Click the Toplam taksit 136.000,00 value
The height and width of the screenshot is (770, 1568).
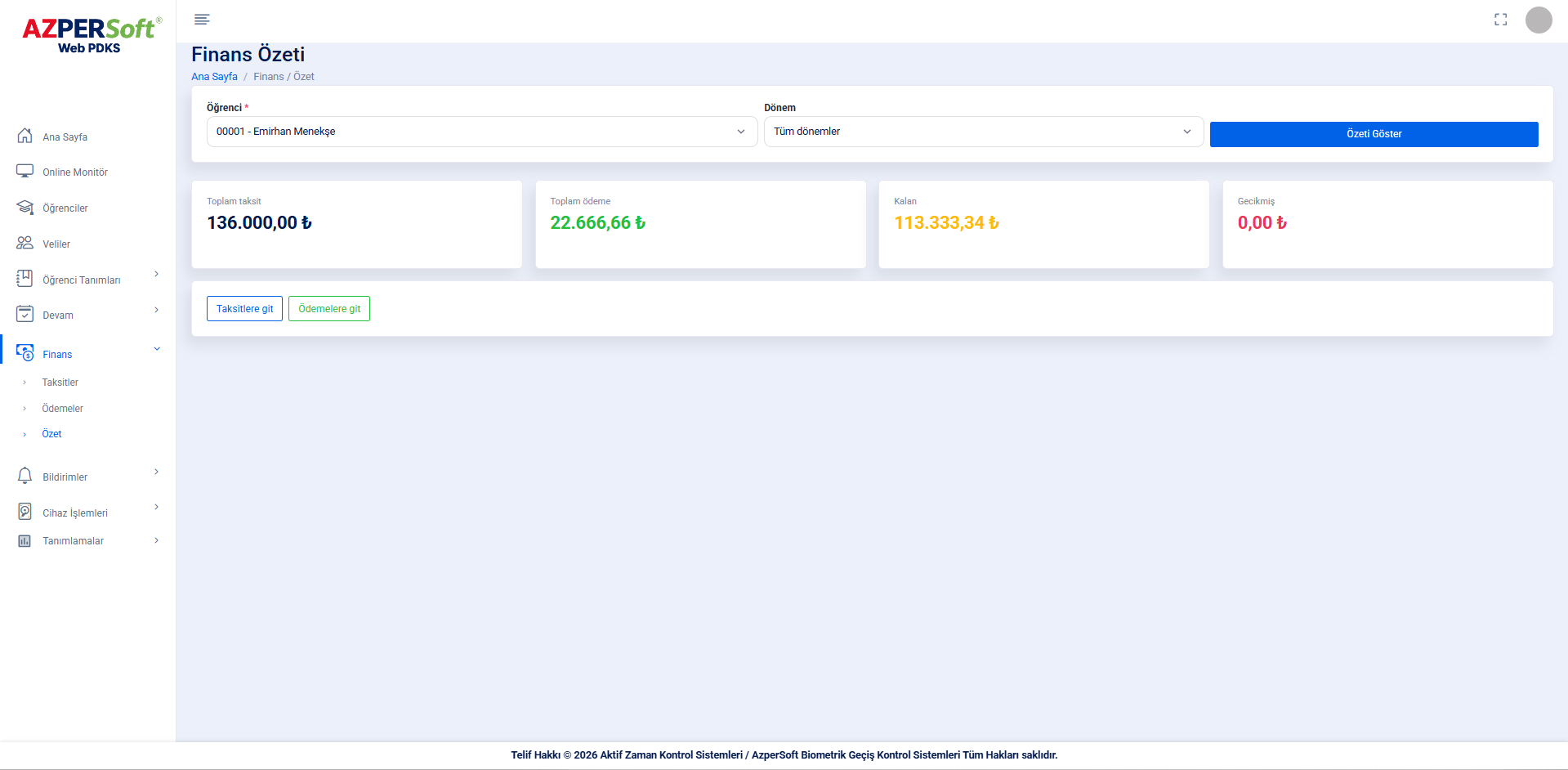coord(259,222)
